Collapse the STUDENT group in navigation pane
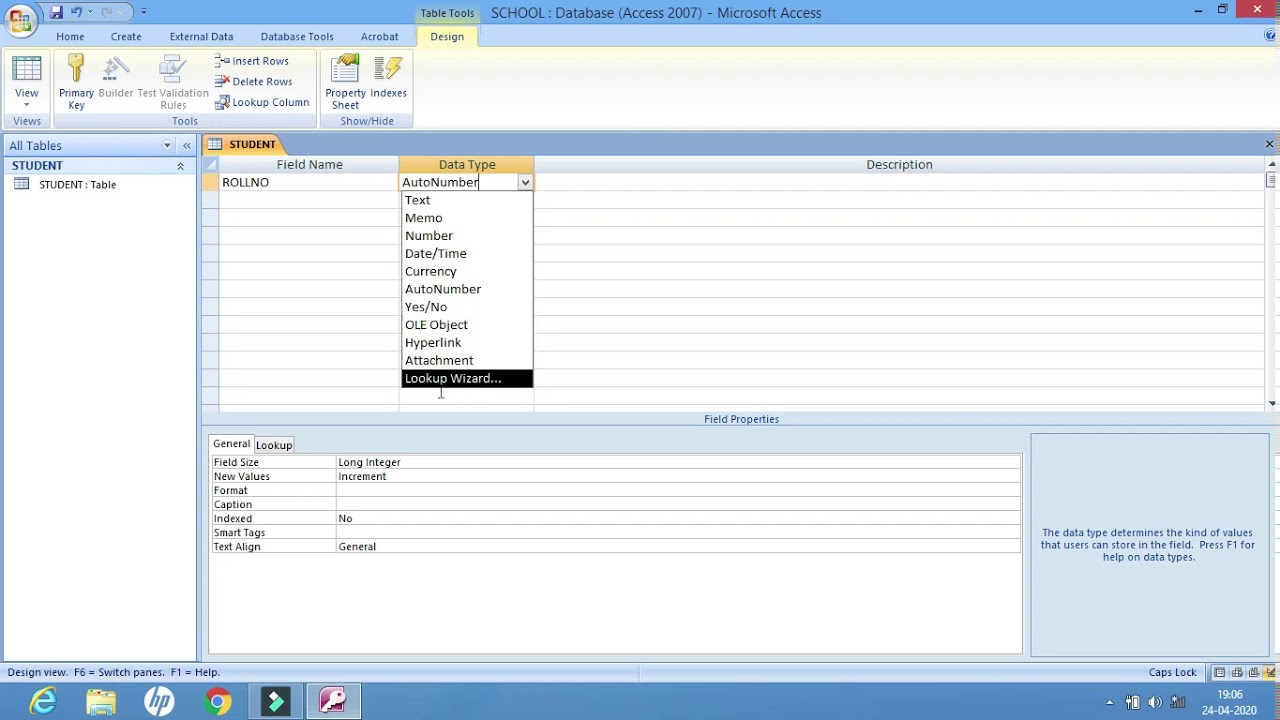The width and height of the screenshot is (1280, 720). [x=180, y=166]
